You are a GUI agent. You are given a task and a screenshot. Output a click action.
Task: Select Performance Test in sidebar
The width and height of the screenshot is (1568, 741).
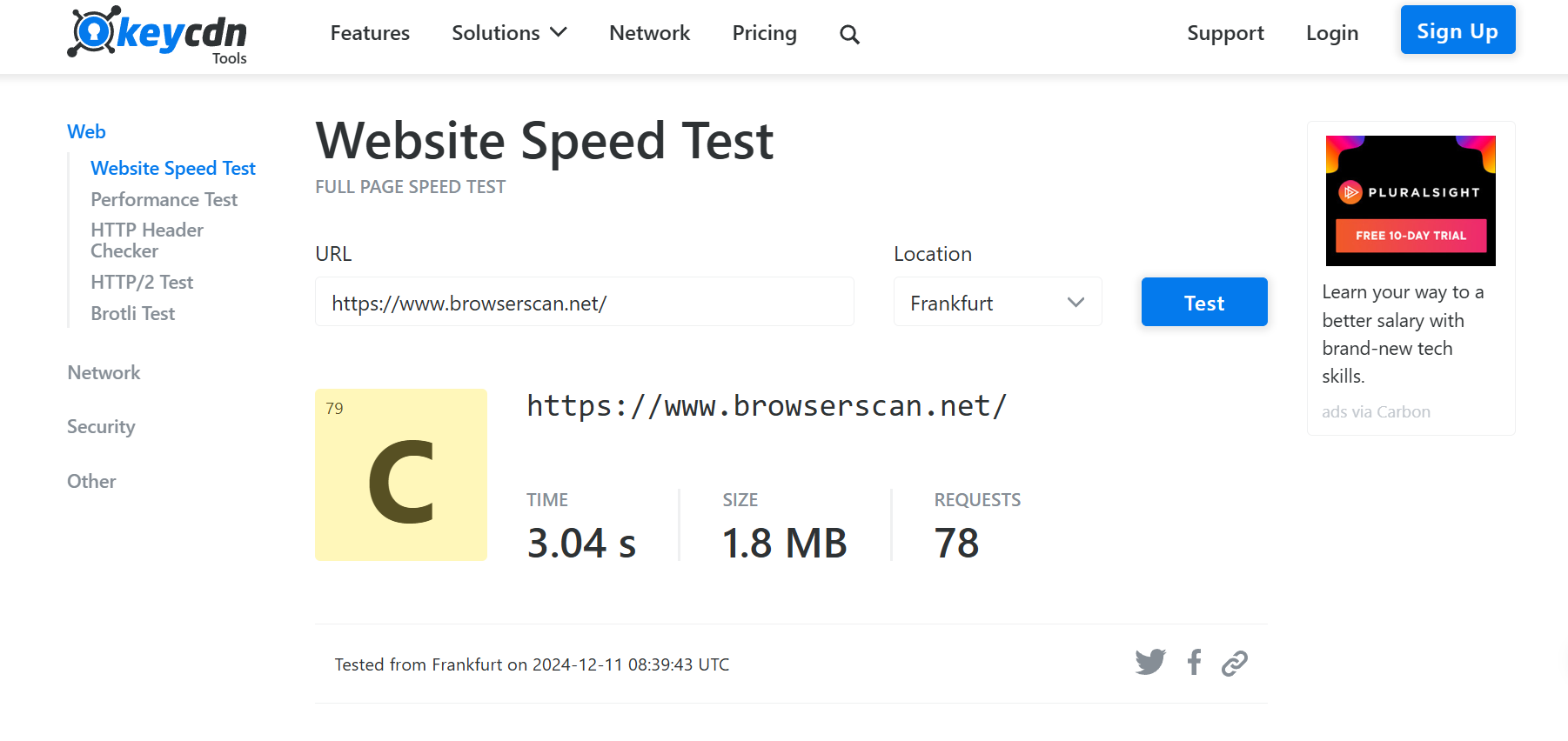pos(164,200)
